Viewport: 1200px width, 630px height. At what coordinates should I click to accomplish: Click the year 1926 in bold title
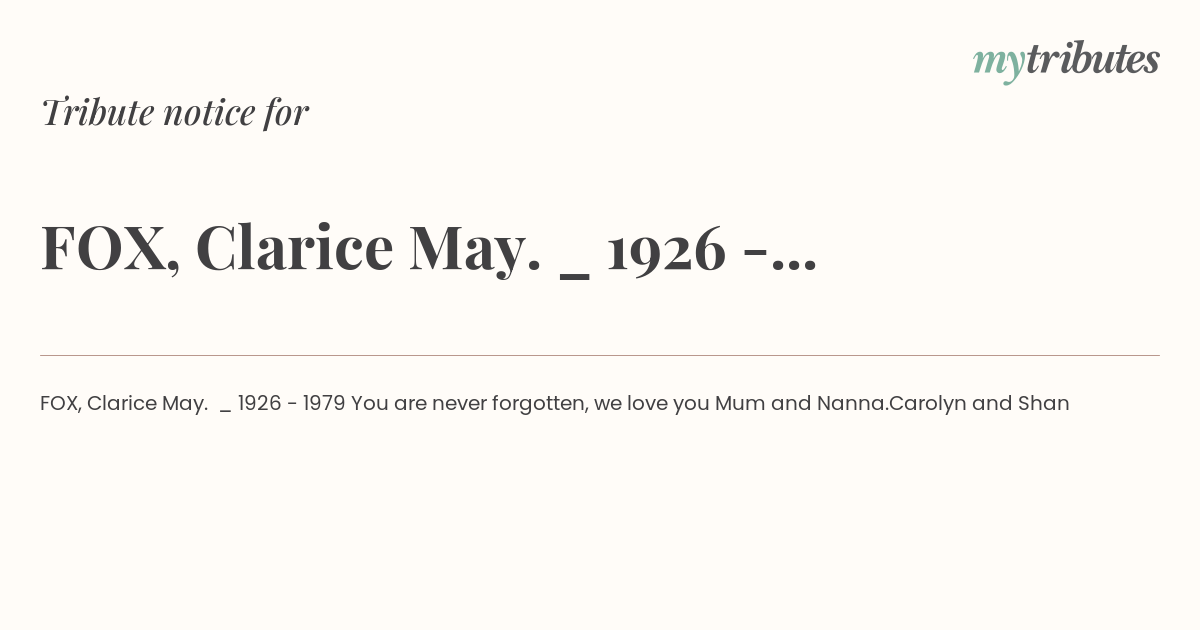pos(666,250)
